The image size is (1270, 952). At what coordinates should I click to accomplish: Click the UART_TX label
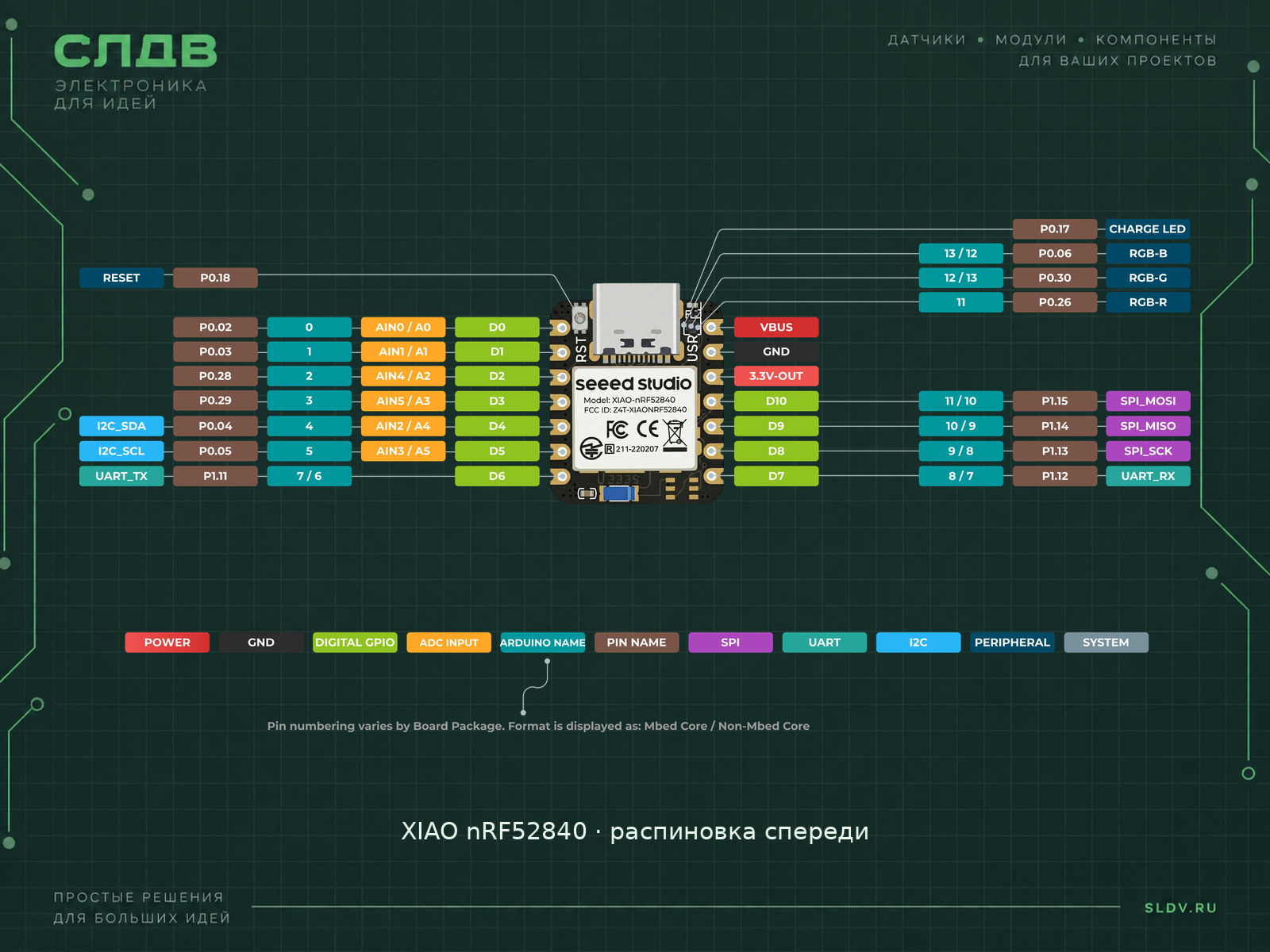[x=121, y=476]
